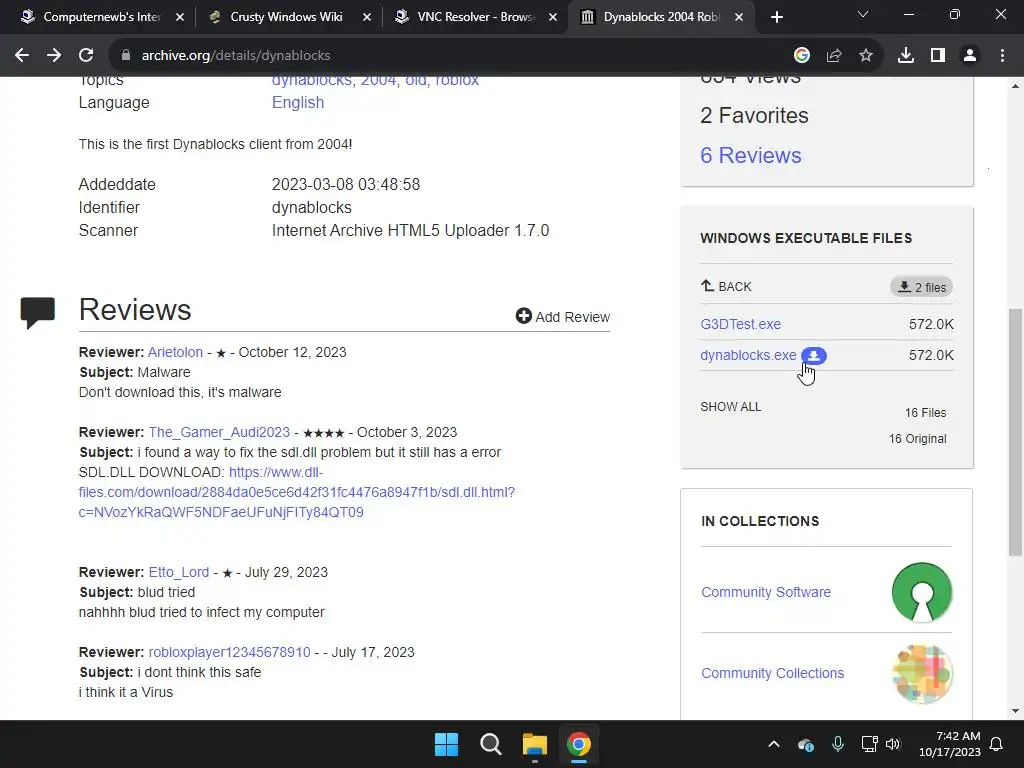This screenshot has width=1024, height=768.
Task: Open the 6 Reviews link
Action: tap(750, 155)
